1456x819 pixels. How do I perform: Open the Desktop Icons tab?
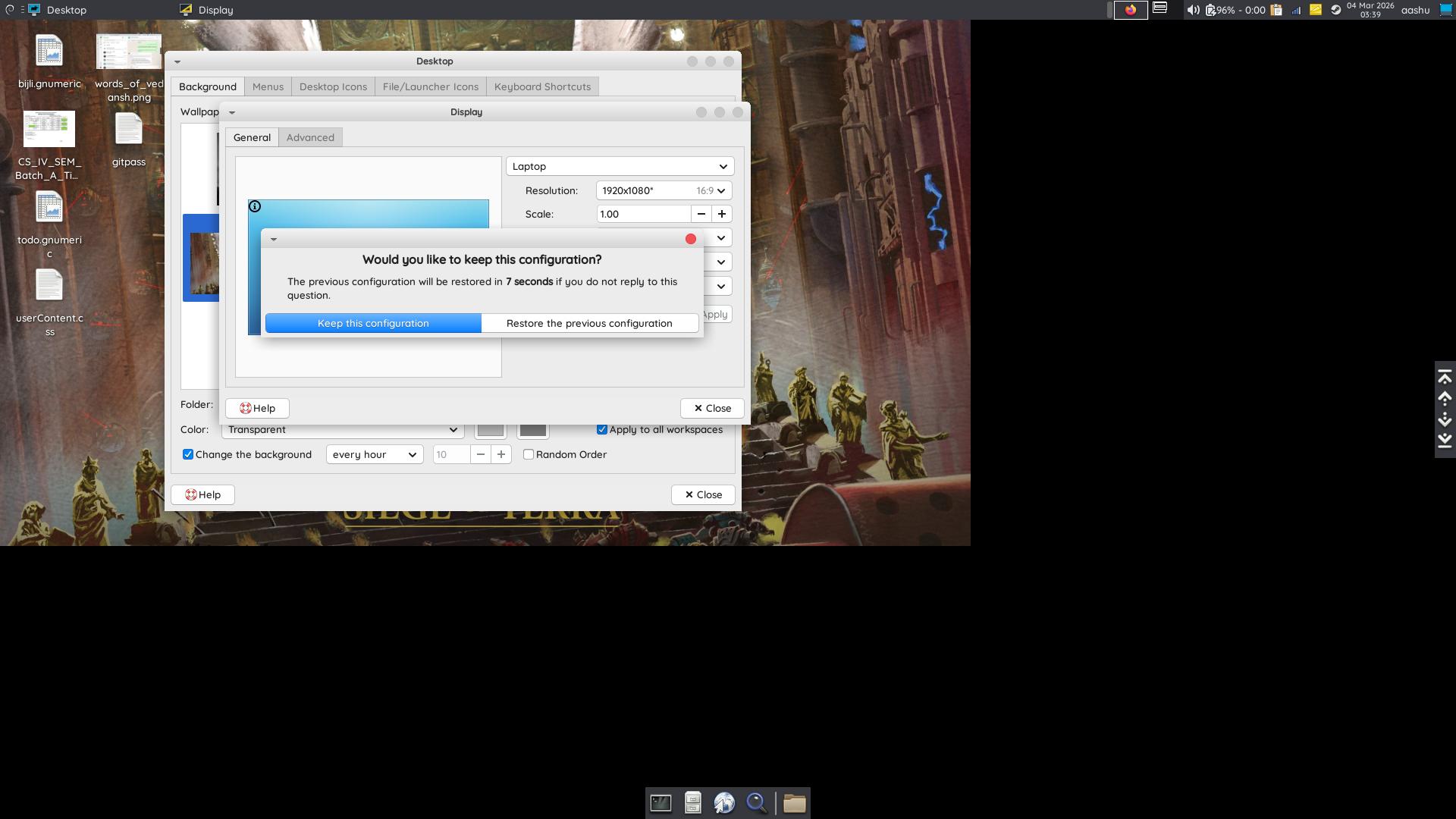[333, 86]
